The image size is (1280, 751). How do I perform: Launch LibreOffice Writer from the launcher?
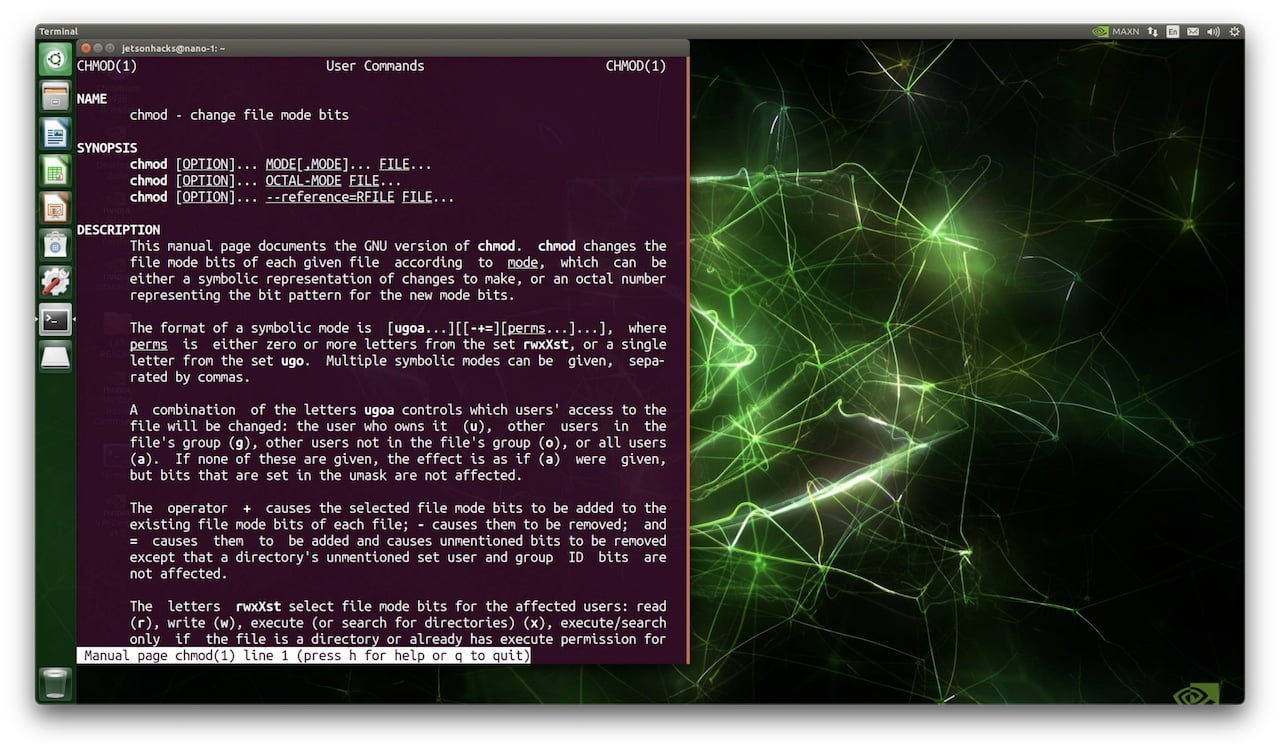tap(54, 133)
